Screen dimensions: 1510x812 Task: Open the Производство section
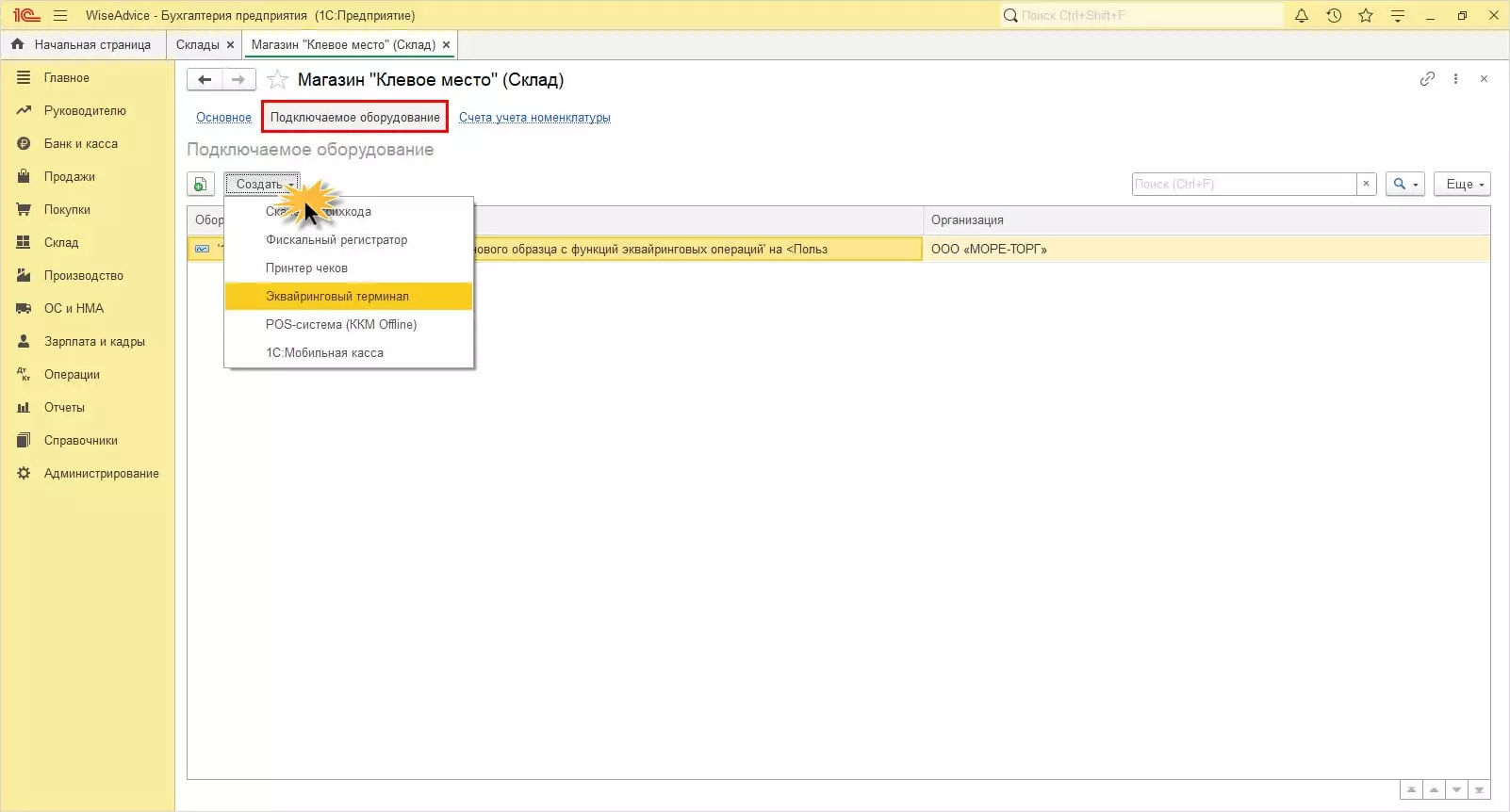click(84, 276)
